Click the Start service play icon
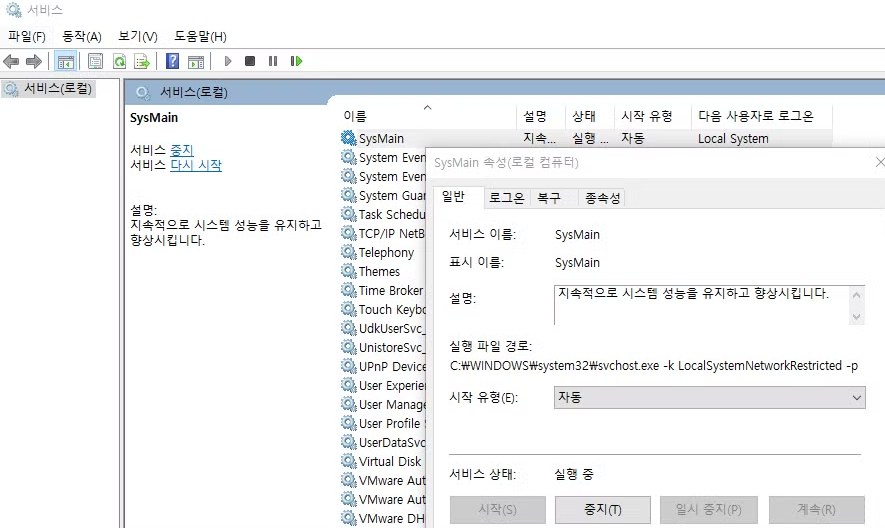Screen dimensions: 885x528 pyautogui.click(x=227, y=61)
